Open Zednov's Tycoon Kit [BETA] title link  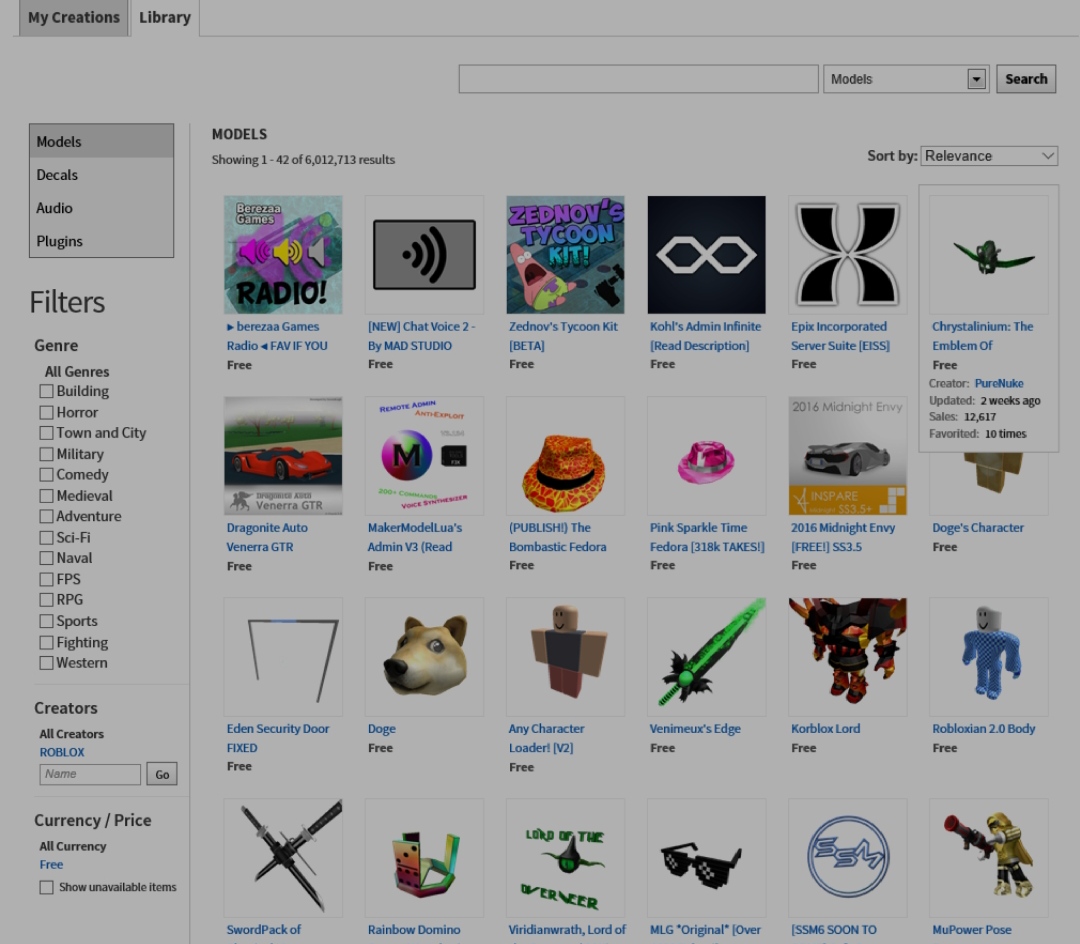pyautogui.click(x=563, y=336)
